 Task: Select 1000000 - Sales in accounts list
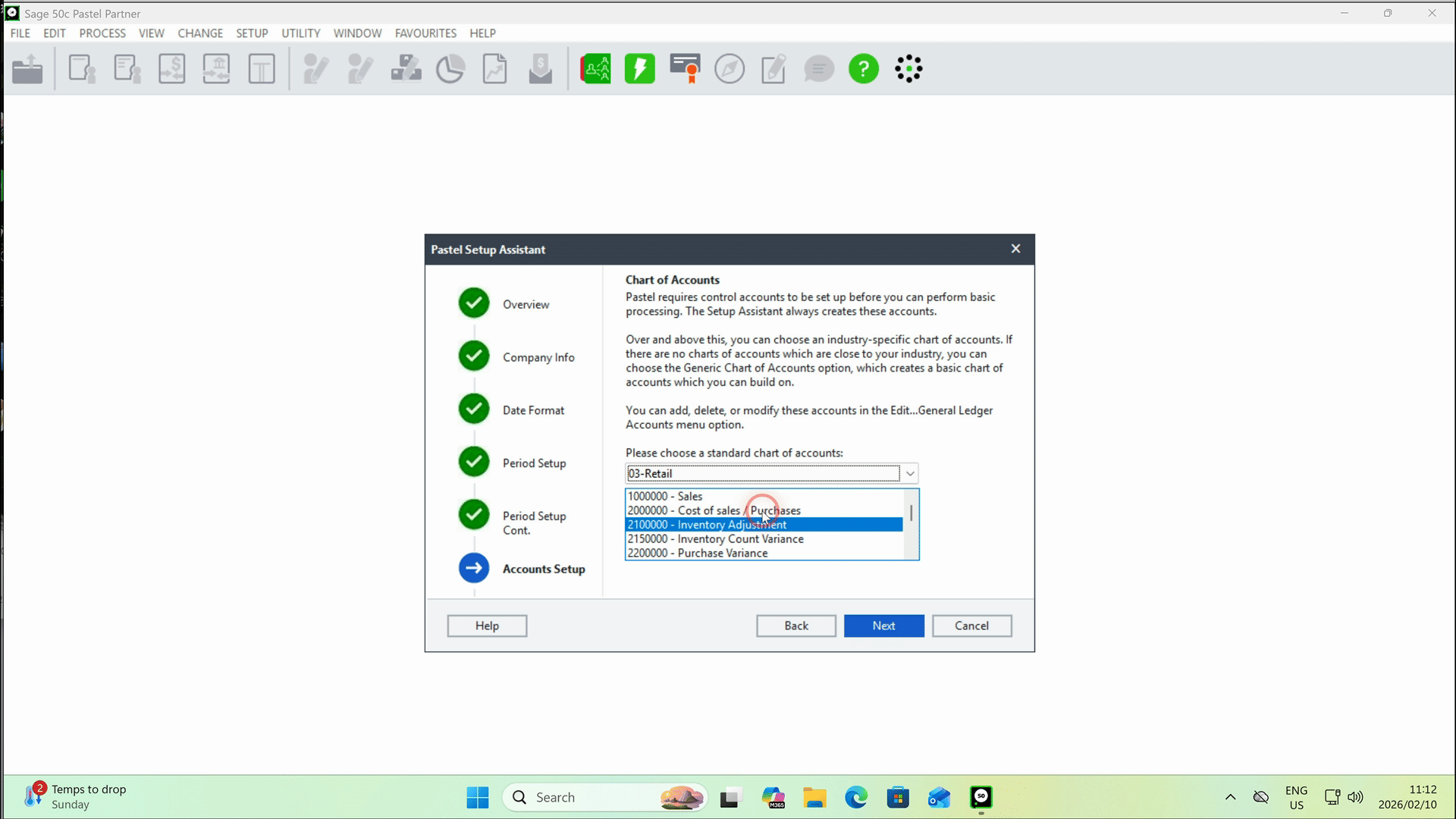point(665,497)
